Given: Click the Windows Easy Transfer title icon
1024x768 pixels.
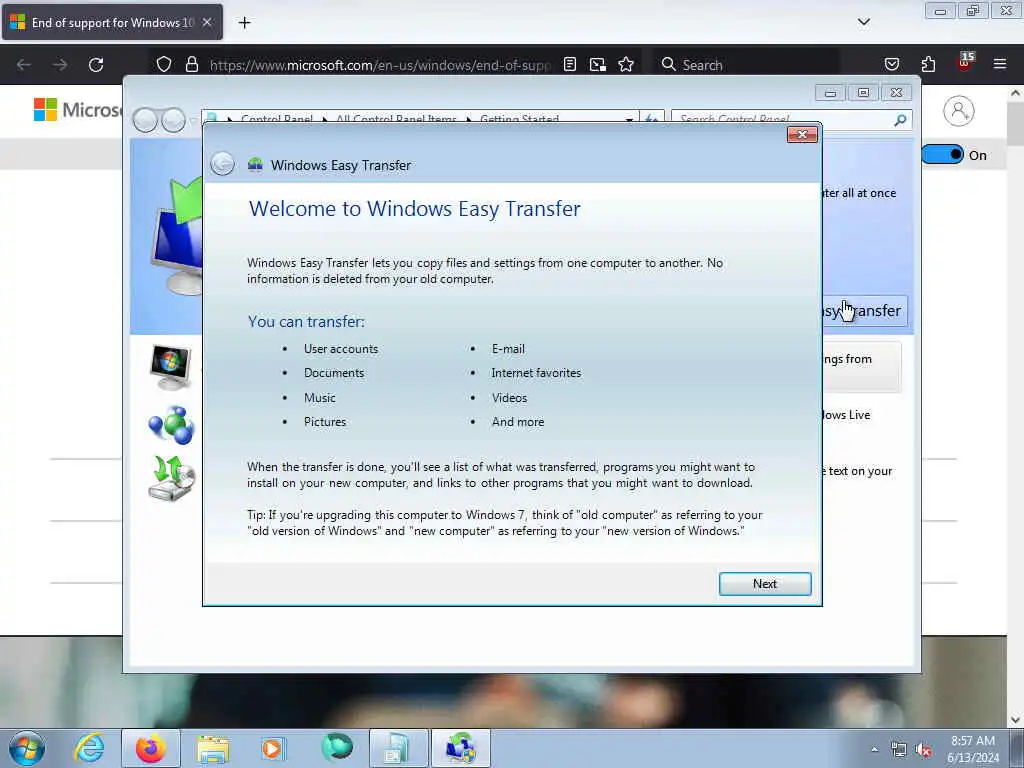Looking at the screenshot, I should (x=255, y=165).
